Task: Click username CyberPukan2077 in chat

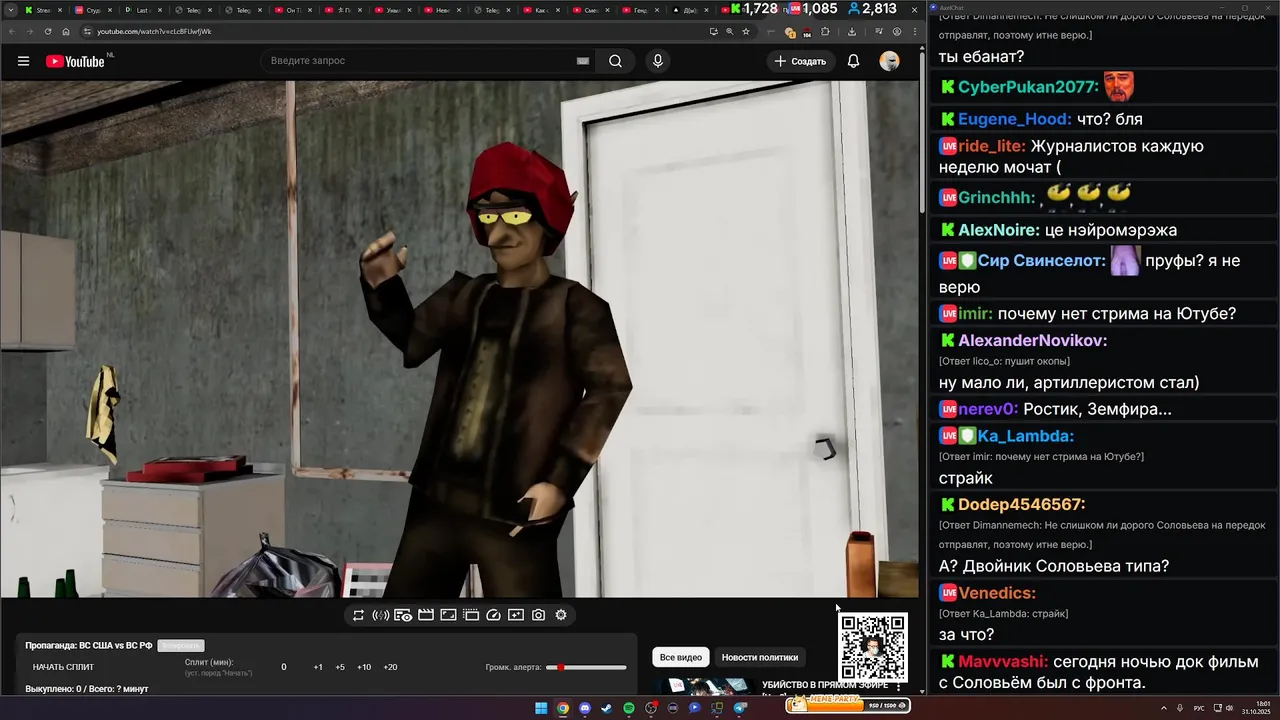Action: [1028, 87]
